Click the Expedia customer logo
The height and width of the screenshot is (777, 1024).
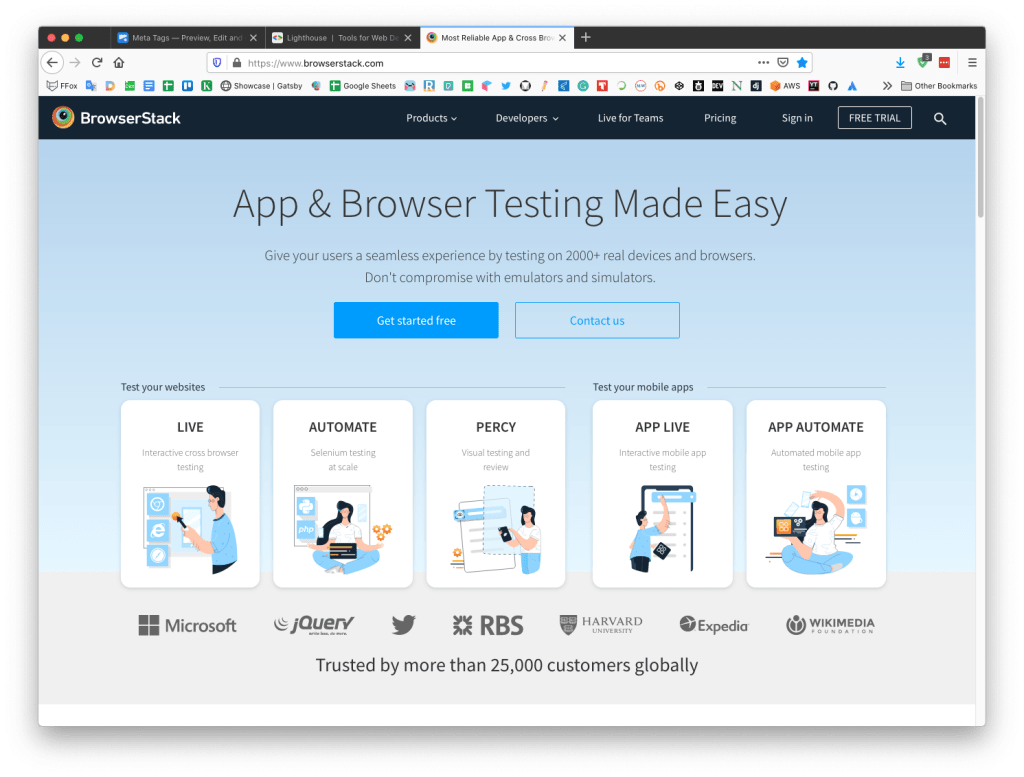click(x=713, y=626)
